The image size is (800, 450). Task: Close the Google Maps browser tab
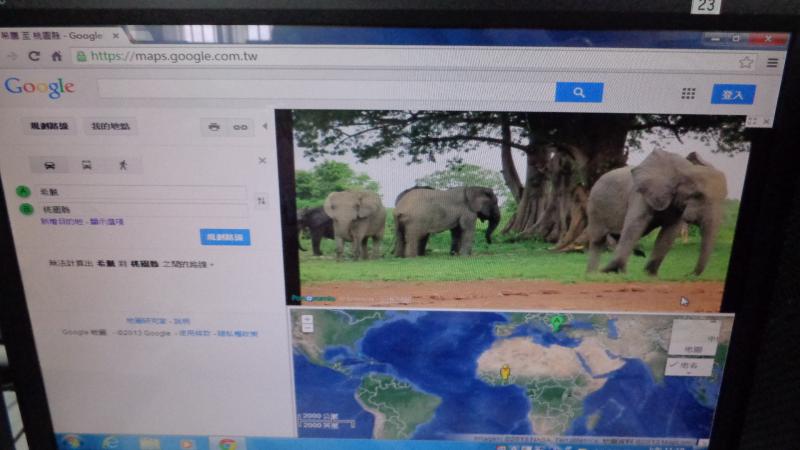[116, 36]
